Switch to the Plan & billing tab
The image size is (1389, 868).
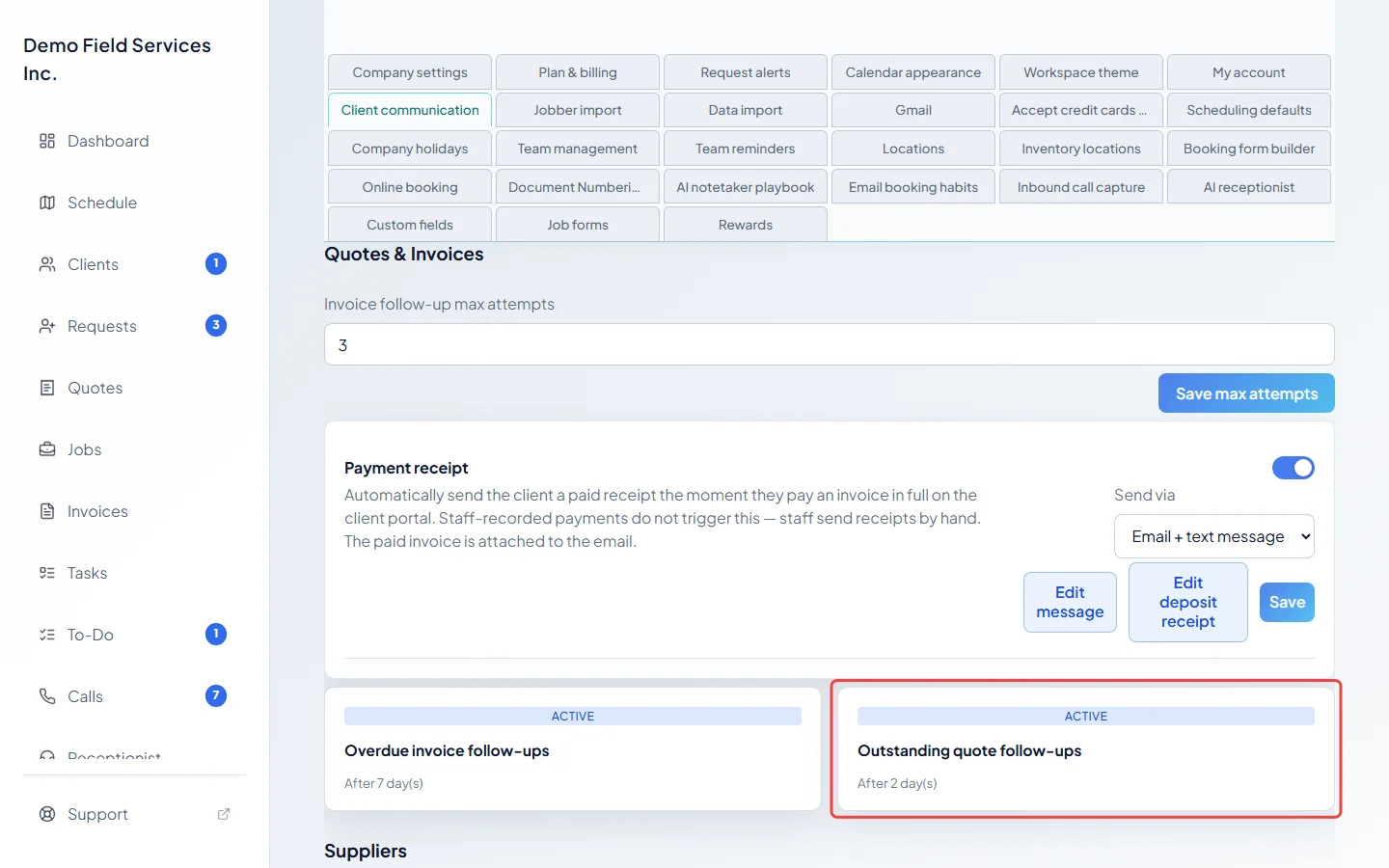coord(578,72)
